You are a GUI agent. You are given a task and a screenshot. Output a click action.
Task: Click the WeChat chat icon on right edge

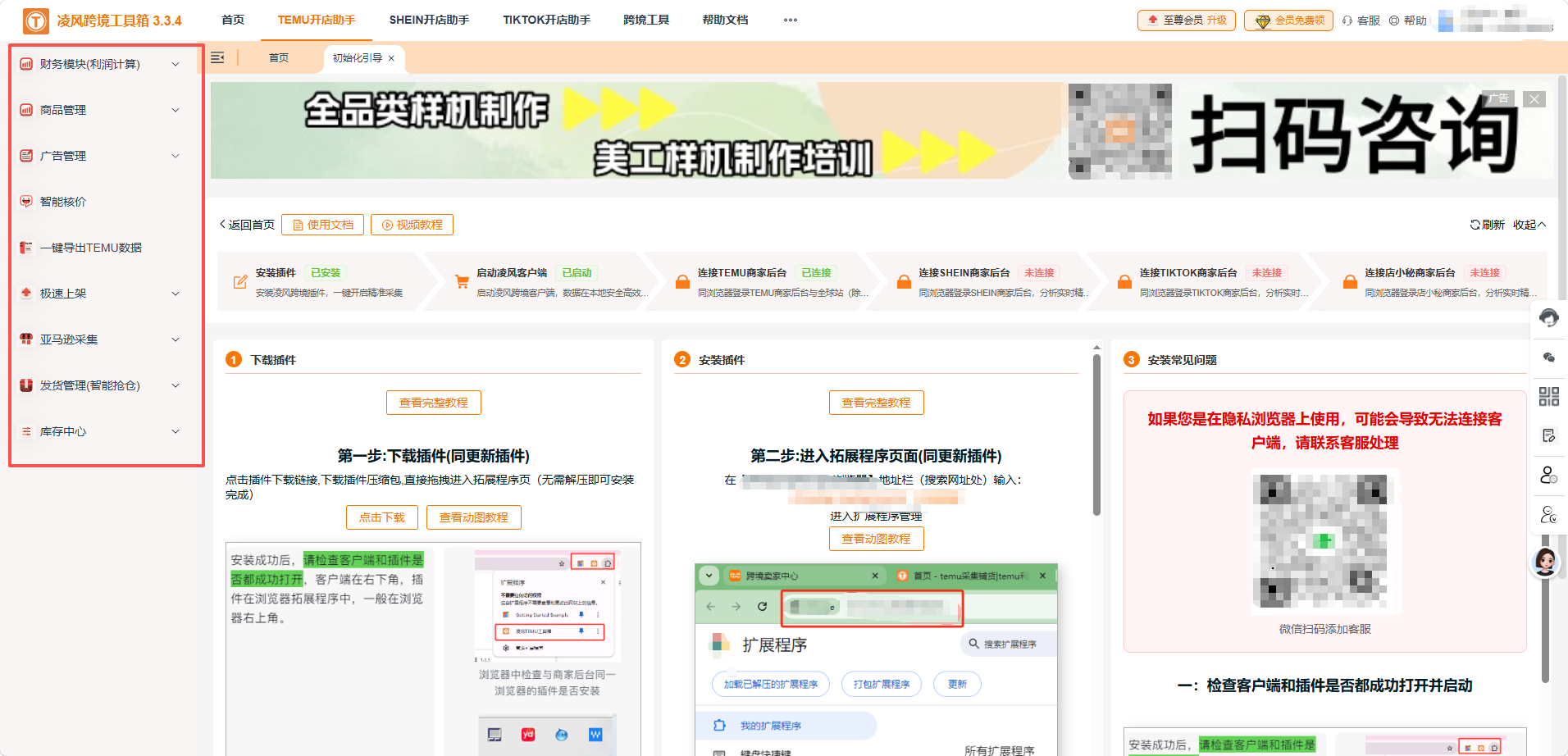pos(1549,357)
